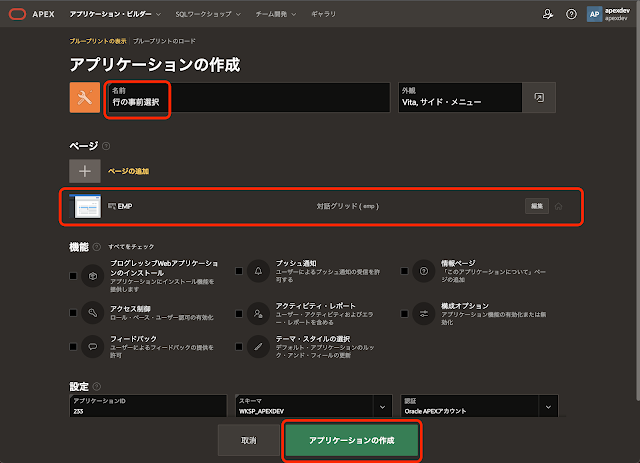Open the appearance dialog icon button
The image size is (640, 463).
(x=539, y=98)
